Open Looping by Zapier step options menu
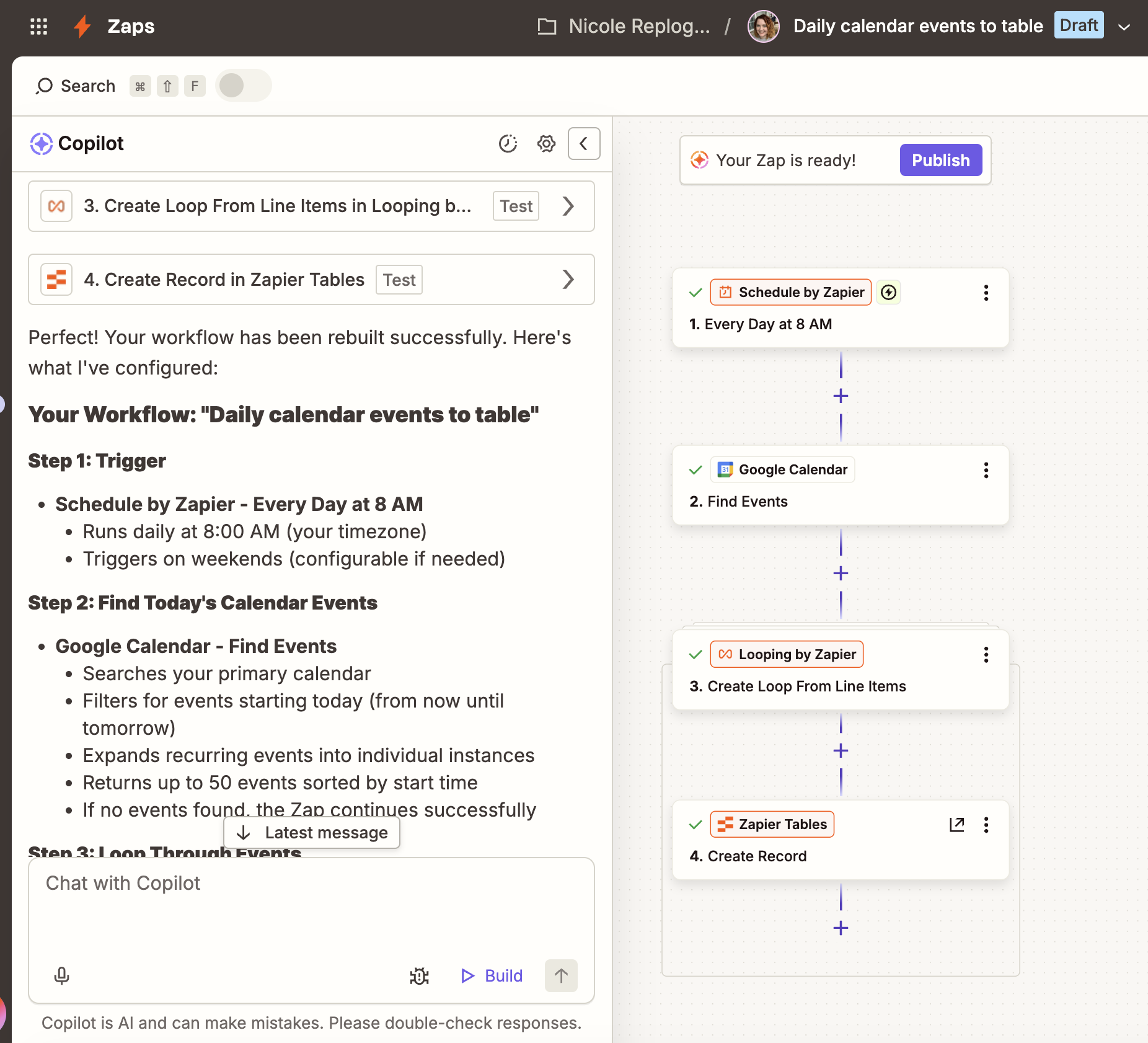 986,655
